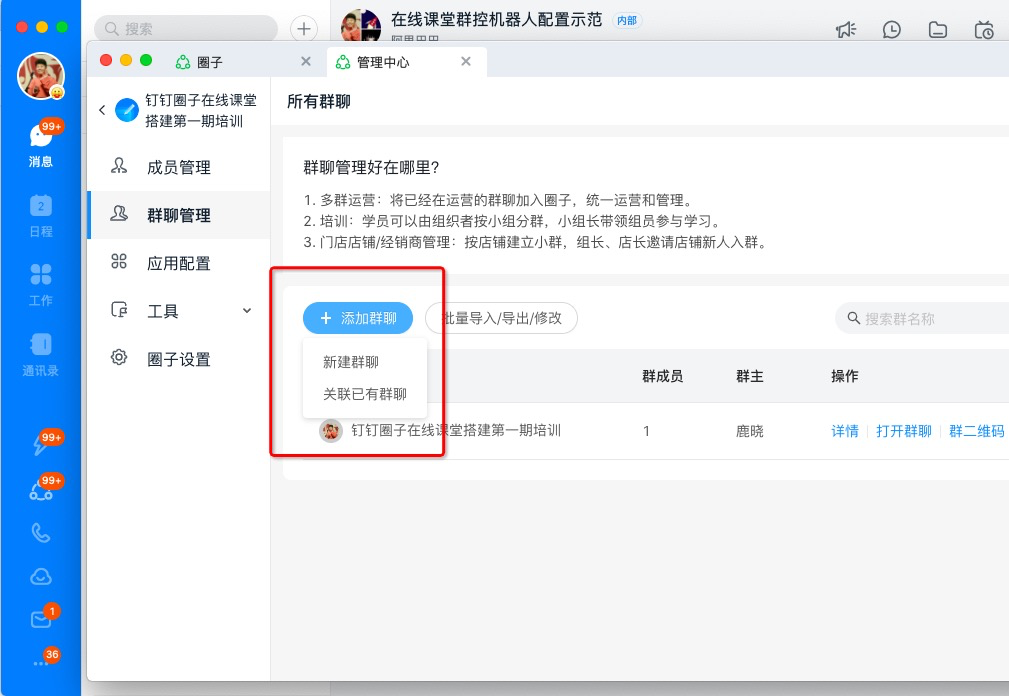Click the megaphone announcement icon in chat header
This screenshot has width=1009, height=696.
pyautogui.click(x=846, y=30)
